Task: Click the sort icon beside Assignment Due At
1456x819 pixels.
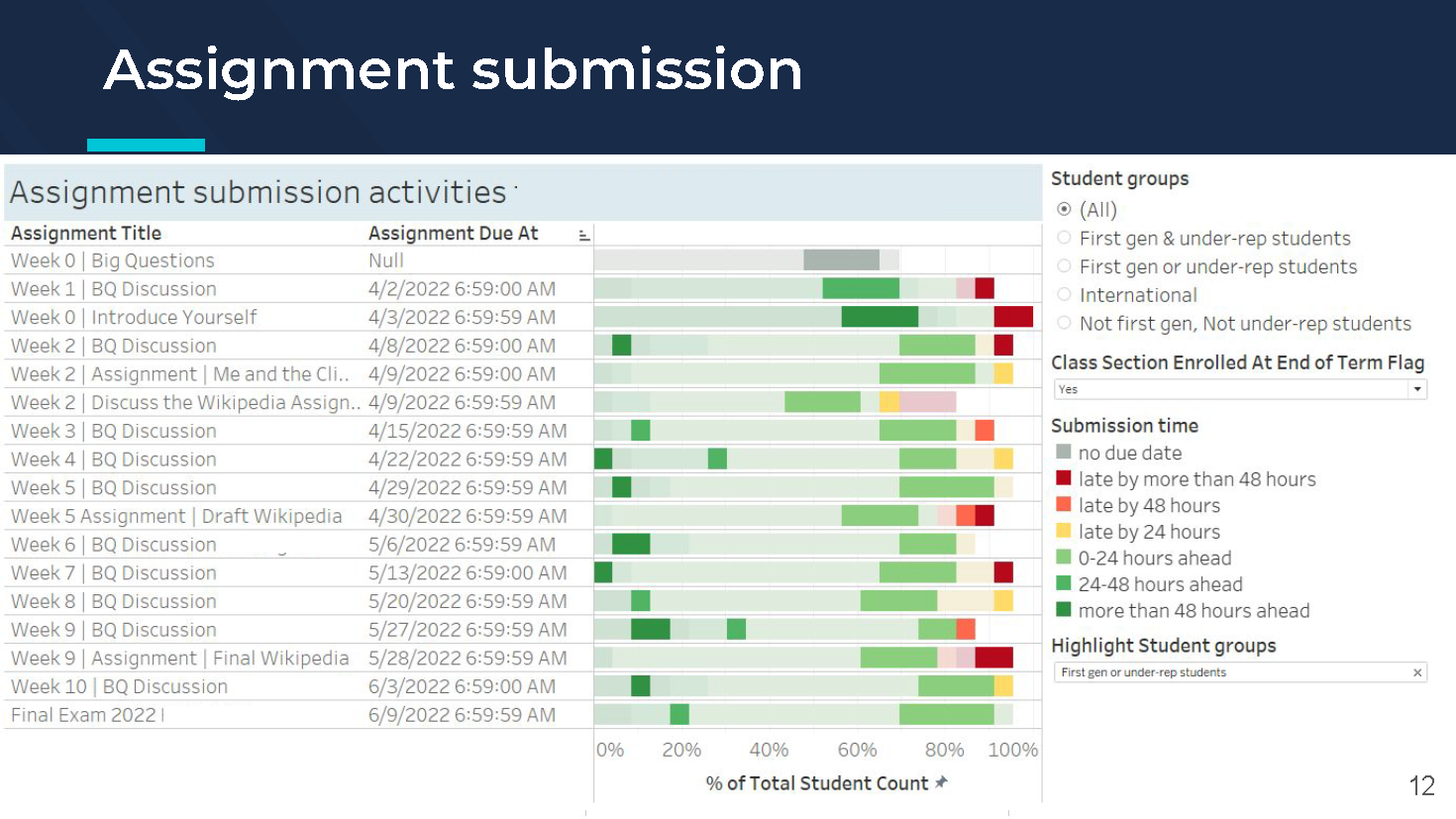Action: point(584,235)
